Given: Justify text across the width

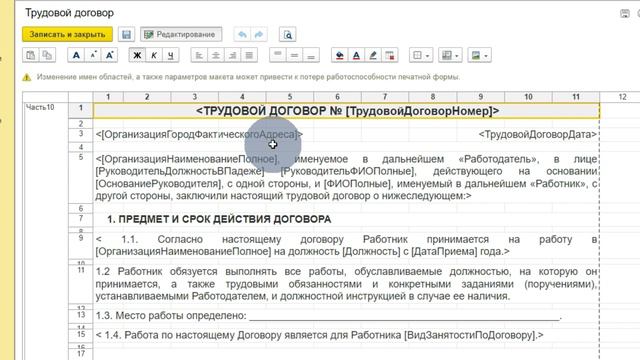Looking at the screenshot, I should pyautogui.click(x=249, y=55).
